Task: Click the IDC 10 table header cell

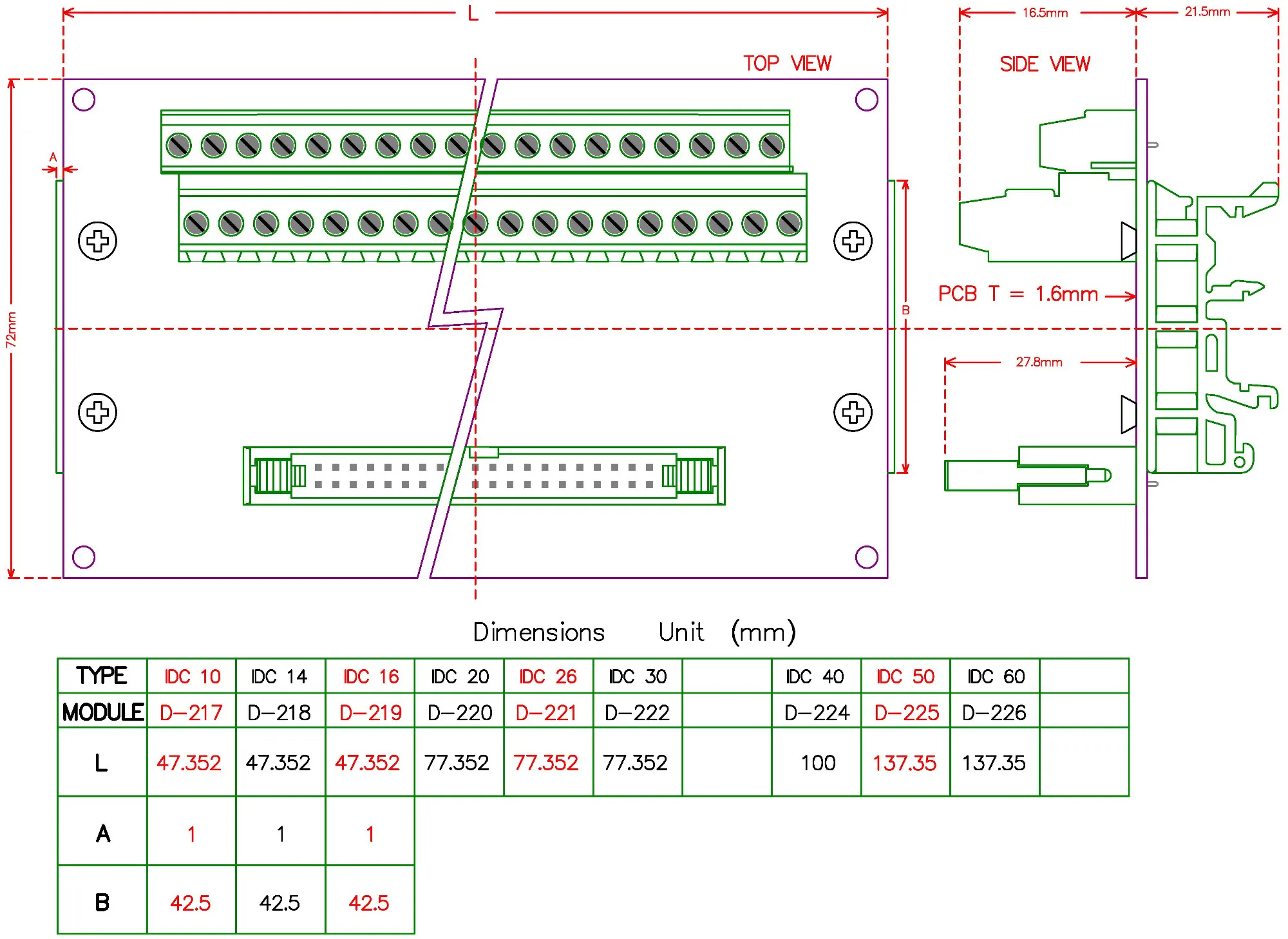Action: coord(192,676)
